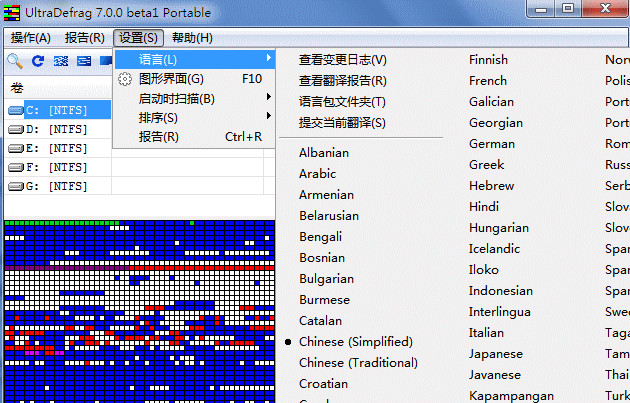Open the 报告(R) menu in menu bar

85,38
